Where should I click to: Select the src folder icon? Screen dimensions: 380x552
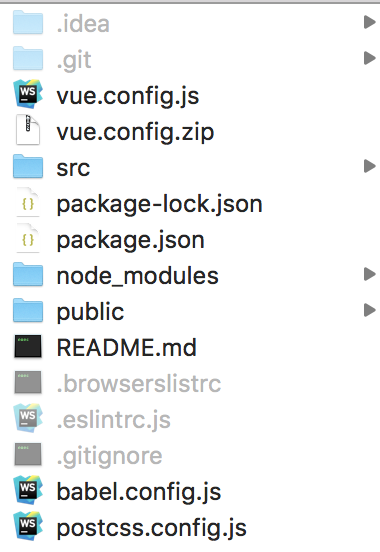[x=28, y=166]
